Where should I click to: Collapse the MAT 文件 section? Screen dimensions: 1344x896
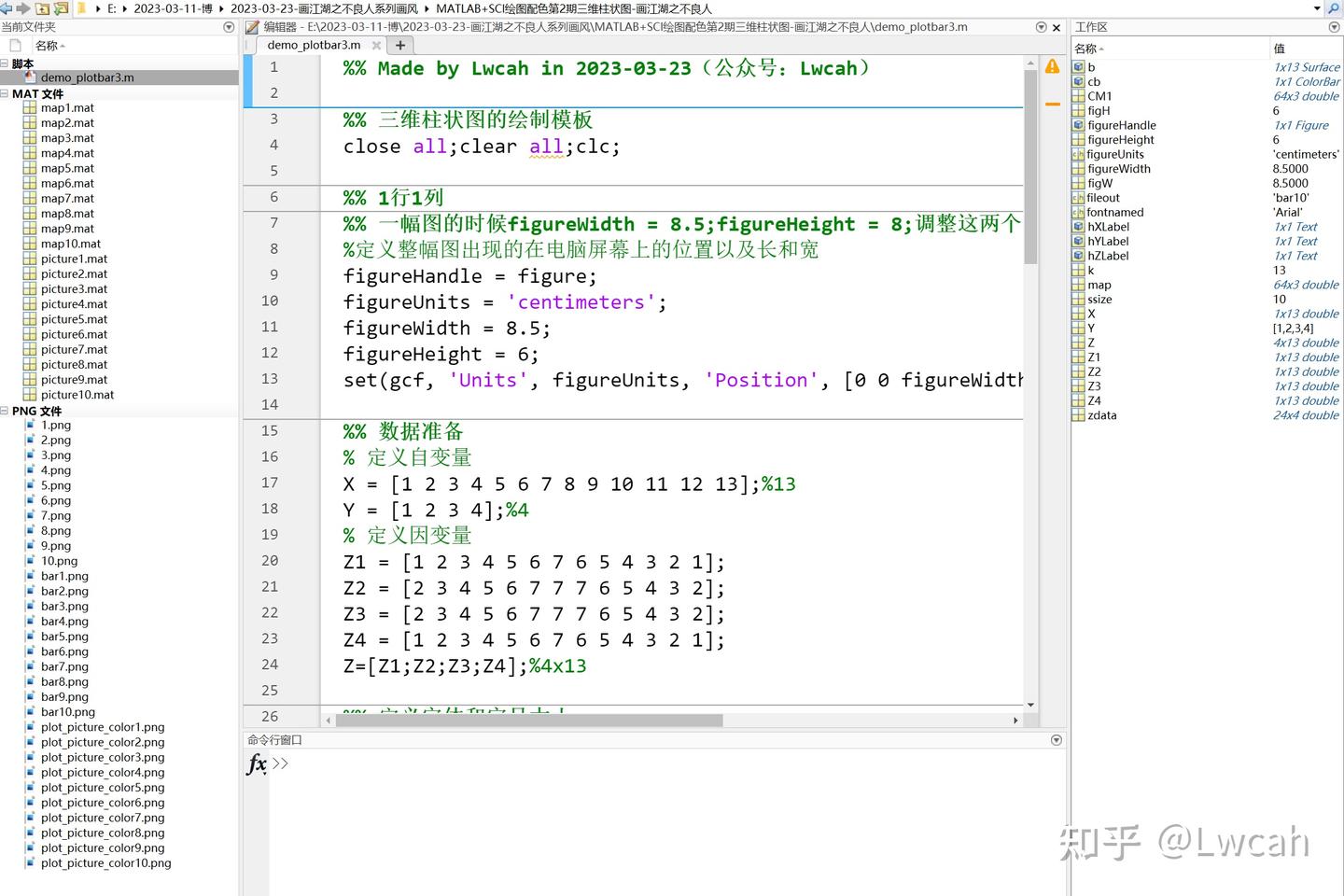pos(5,93)
